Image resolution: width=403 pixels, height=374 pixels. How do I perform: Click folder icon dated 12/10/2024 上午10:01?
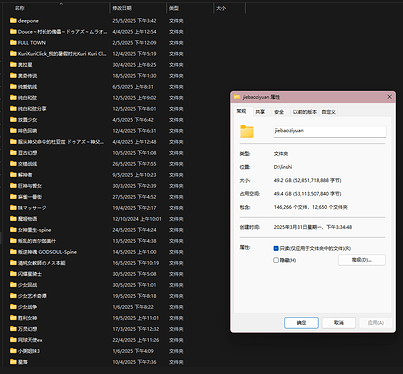tap(13, 219)
